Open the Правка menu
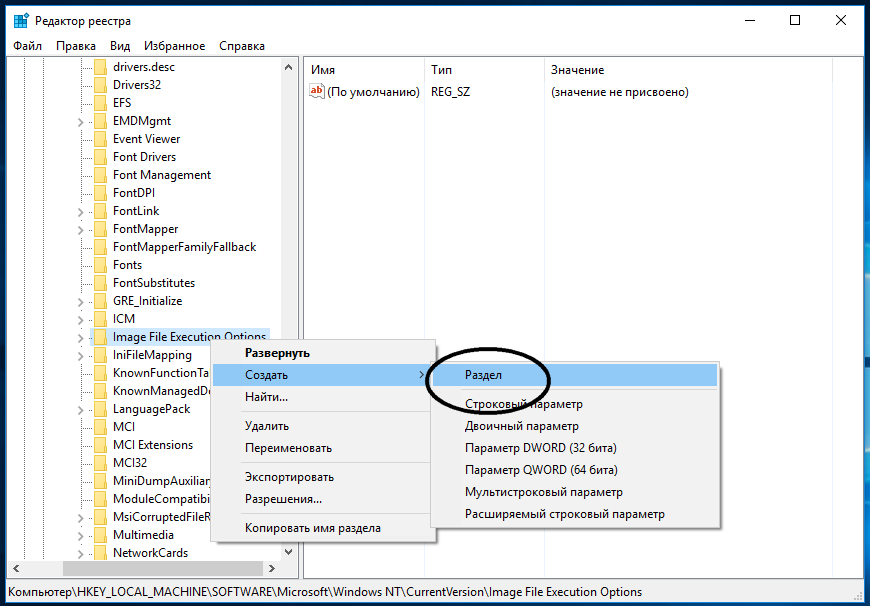 tap(76, 46)
